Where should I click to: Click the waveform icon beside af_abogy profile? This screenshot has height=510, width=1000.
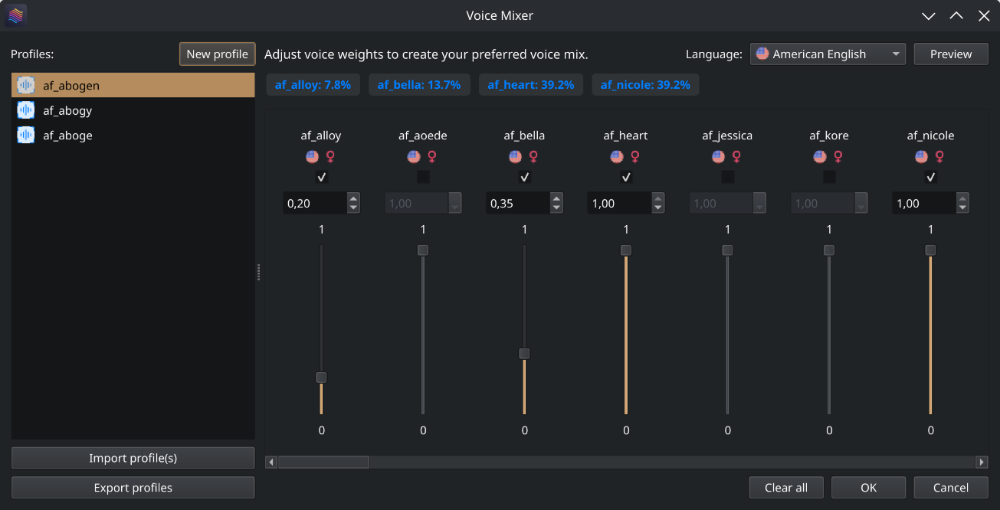(x=26, y=111)
